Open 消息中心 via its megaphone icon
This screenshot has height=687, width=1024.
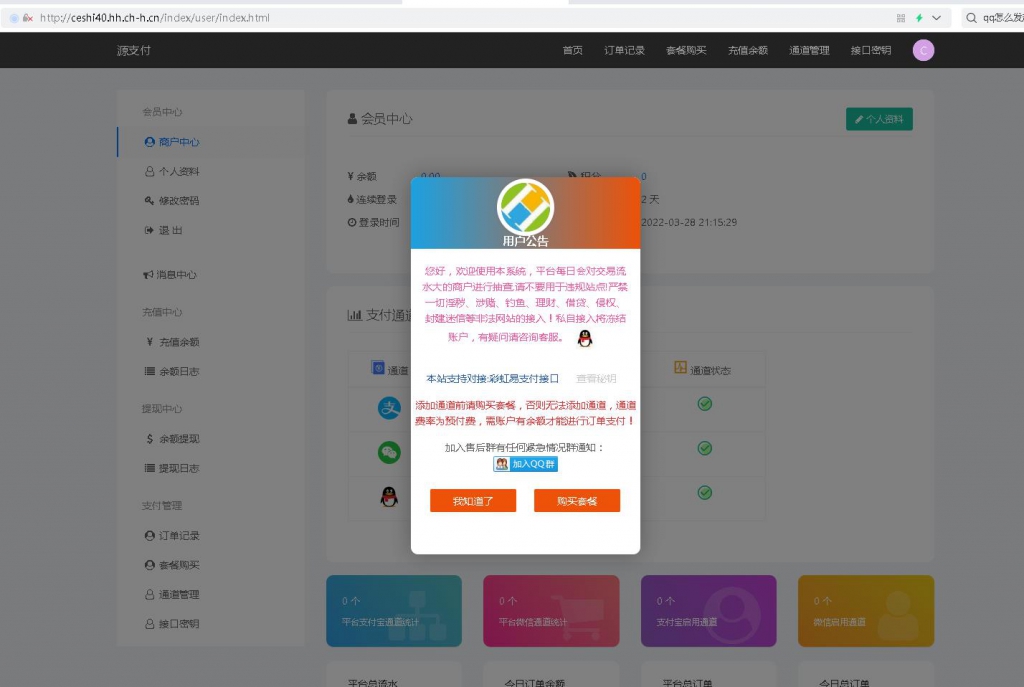[148, 274]
